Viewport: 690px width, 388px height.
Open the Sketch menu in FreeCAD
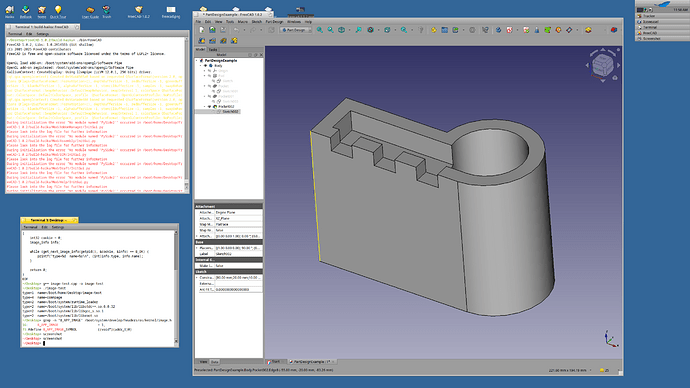click(x=257, y=22)
